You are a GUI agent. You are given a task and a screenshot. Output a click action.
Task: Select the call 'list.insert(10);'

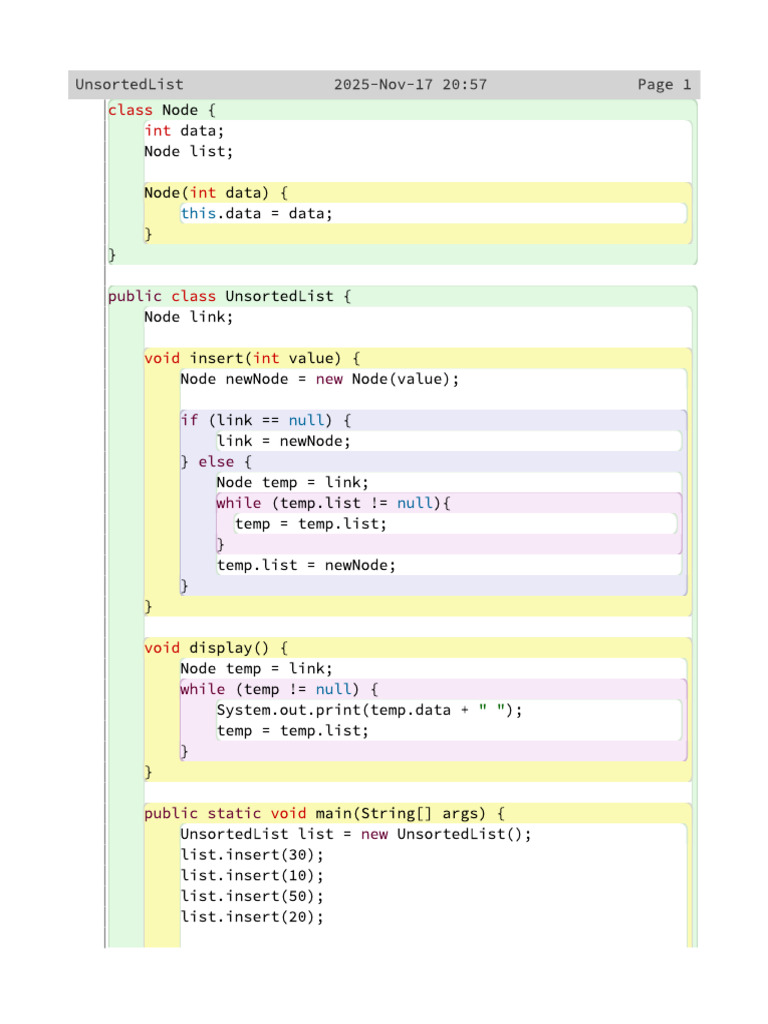252,876
